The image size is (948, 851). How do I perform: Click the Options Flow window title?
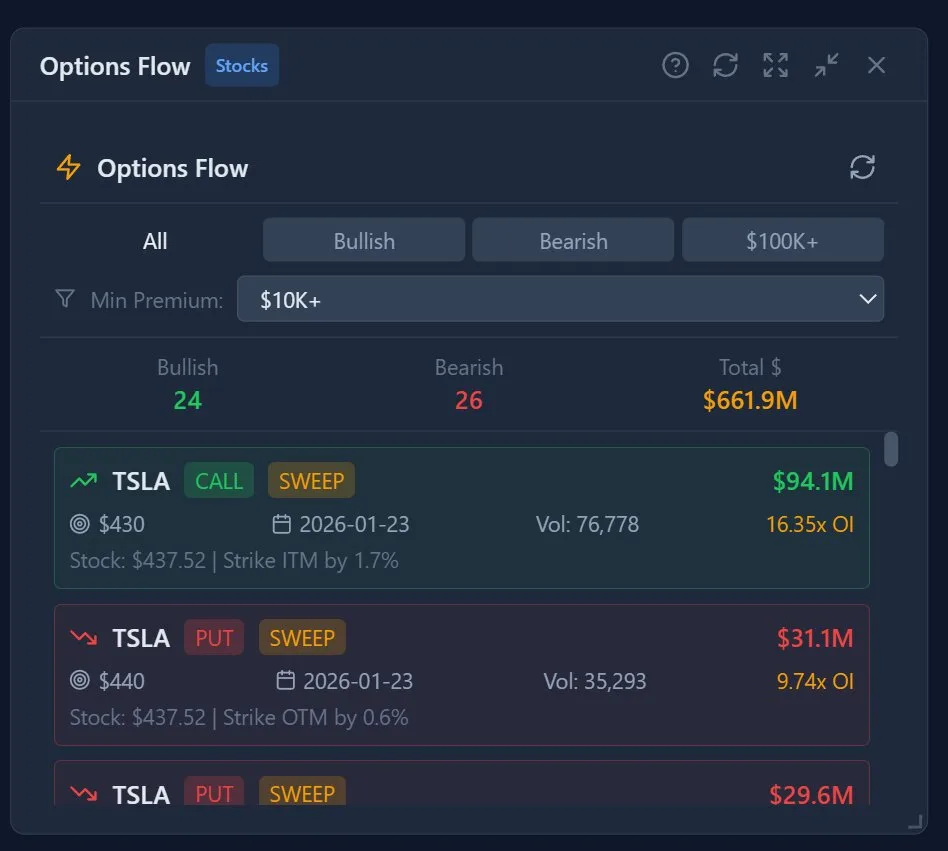click(x=115, y=66)
